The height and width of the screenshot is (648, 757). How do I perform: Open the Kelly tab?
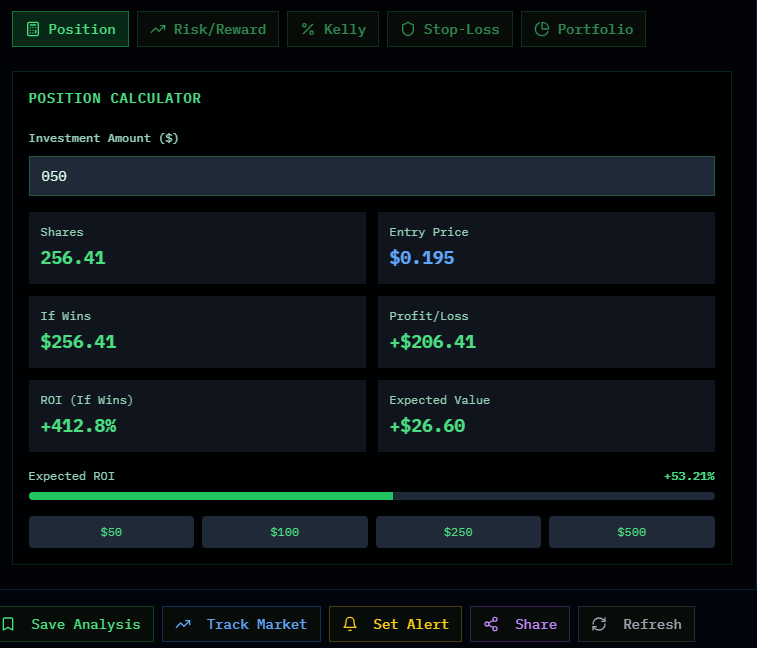pyautogui.click(x=333, y=29)
